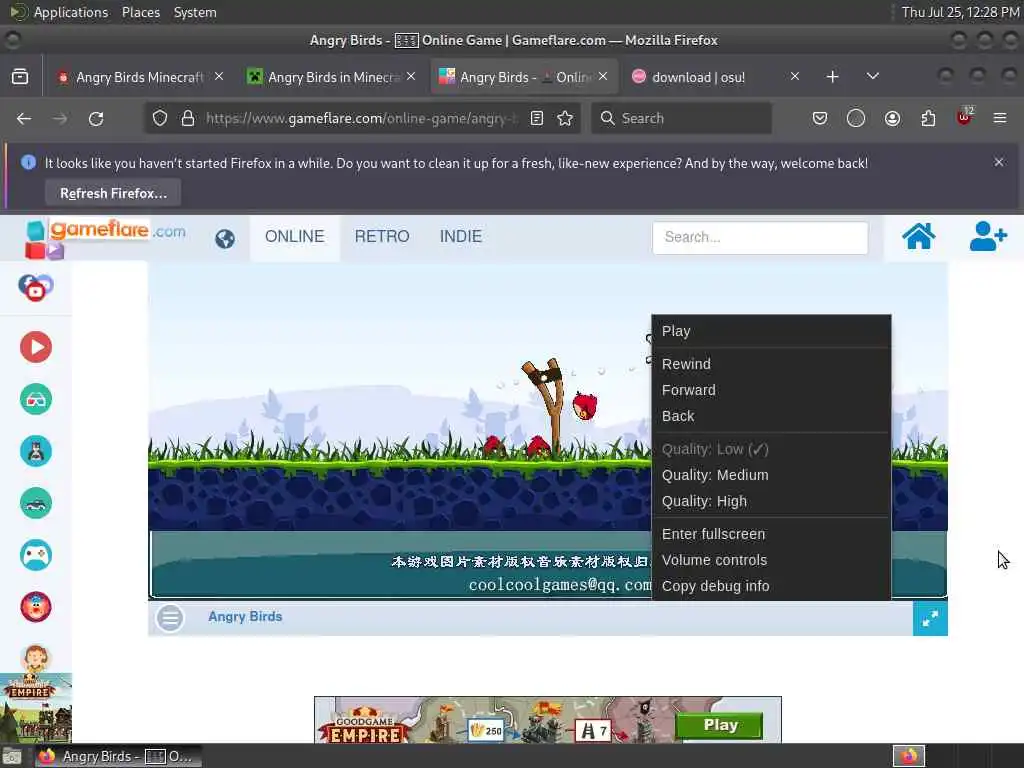The width and height of the screenshot is (1024, 768).
Task: Open Firefox account icon
Action: click(892, 118)
